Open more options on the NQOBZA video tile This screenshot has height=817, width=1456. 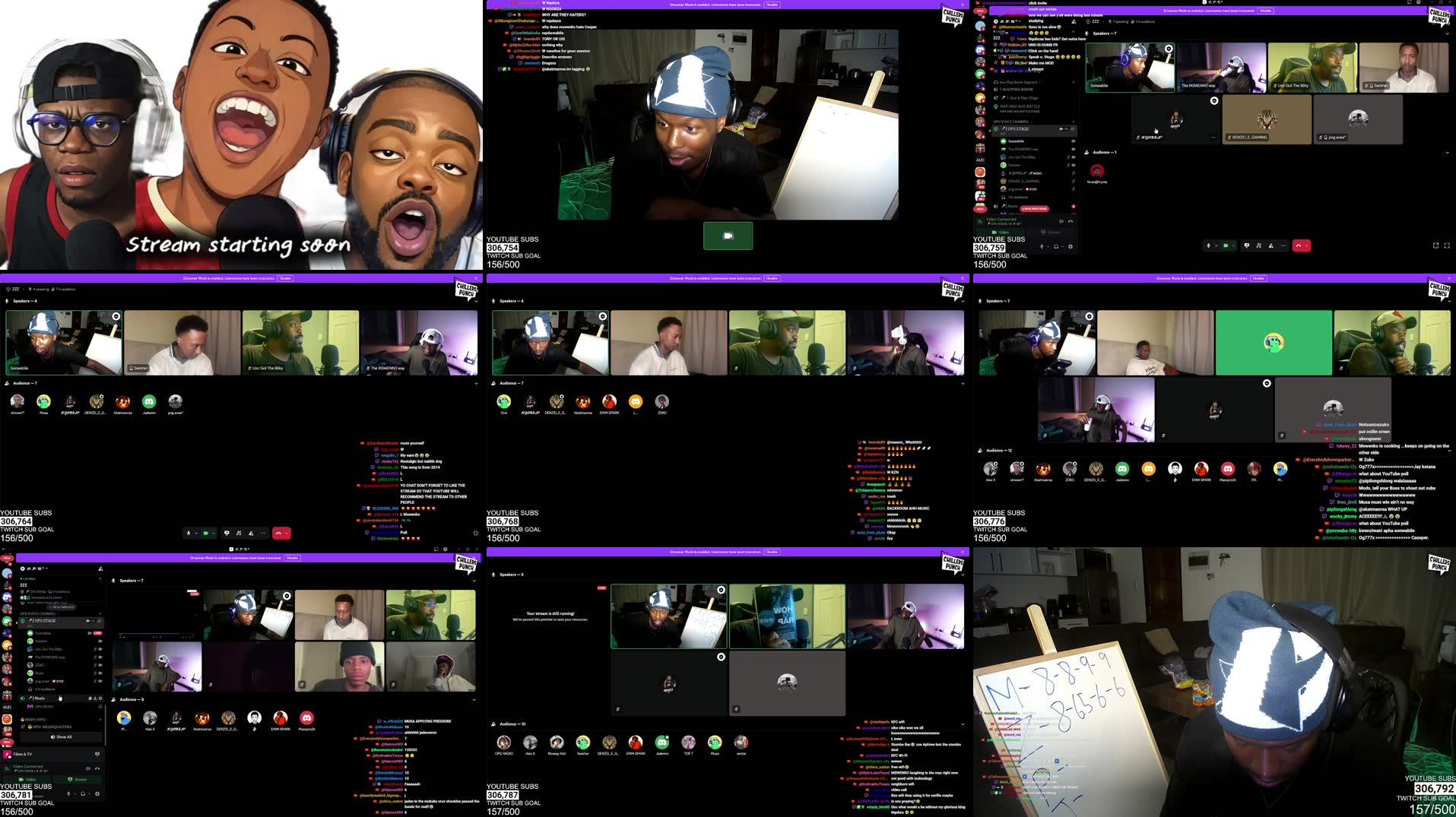pos(1212,136)
